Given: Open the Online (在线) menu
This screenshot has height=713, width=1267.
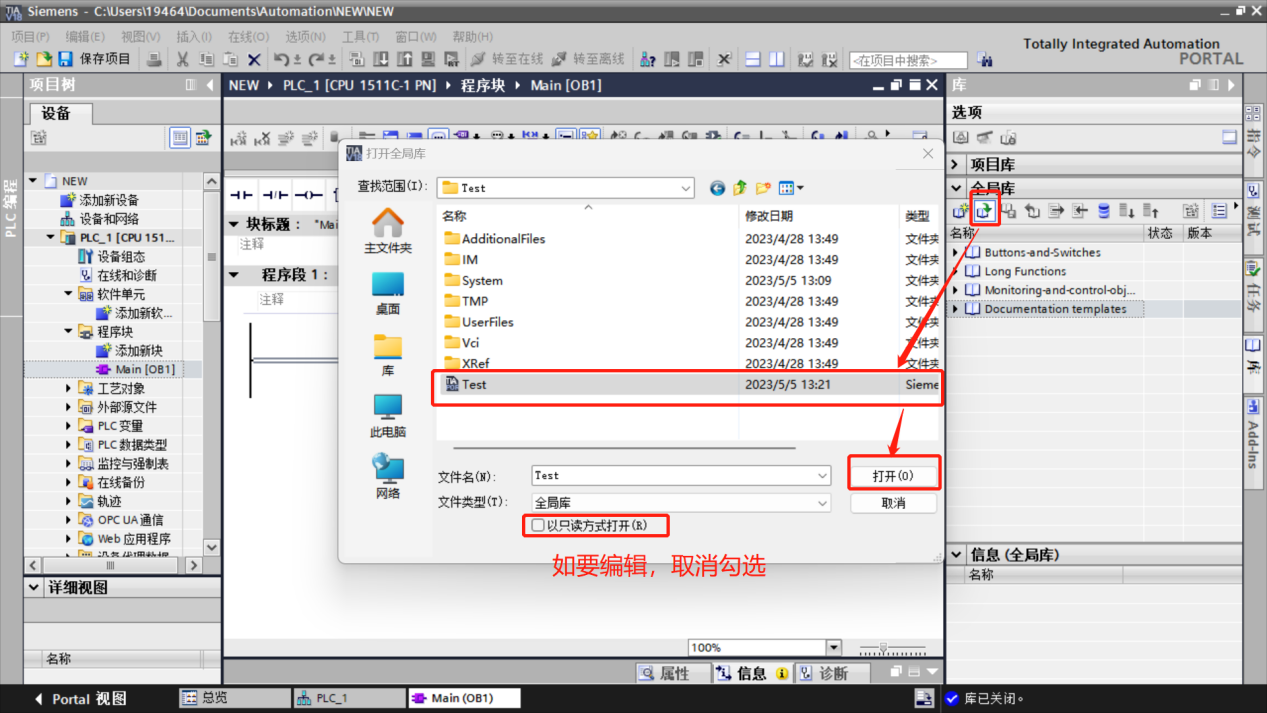Looking at the screenshot, I should [248, 37].
